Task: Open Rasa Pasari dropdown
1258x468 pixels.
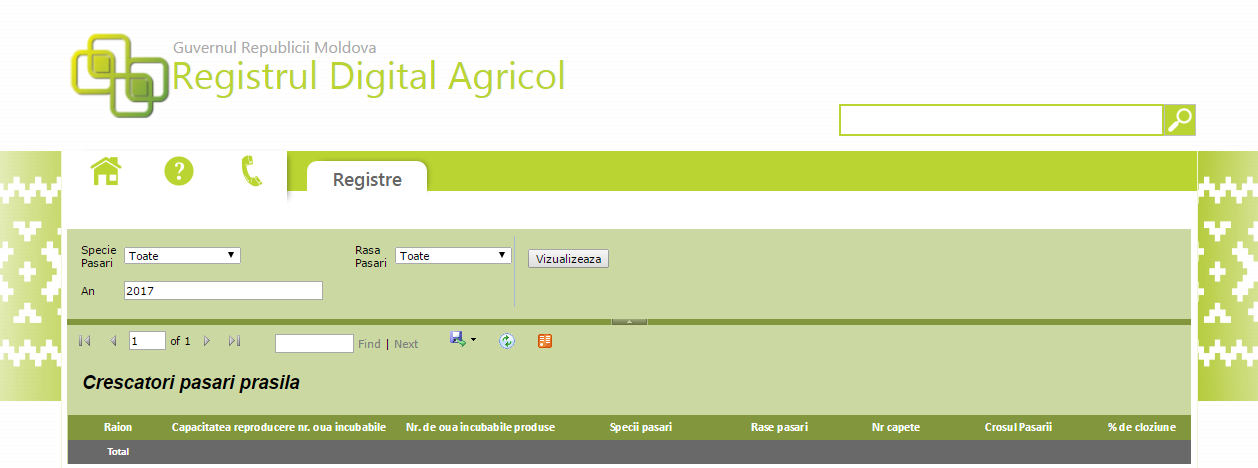Action: (453, 256)
